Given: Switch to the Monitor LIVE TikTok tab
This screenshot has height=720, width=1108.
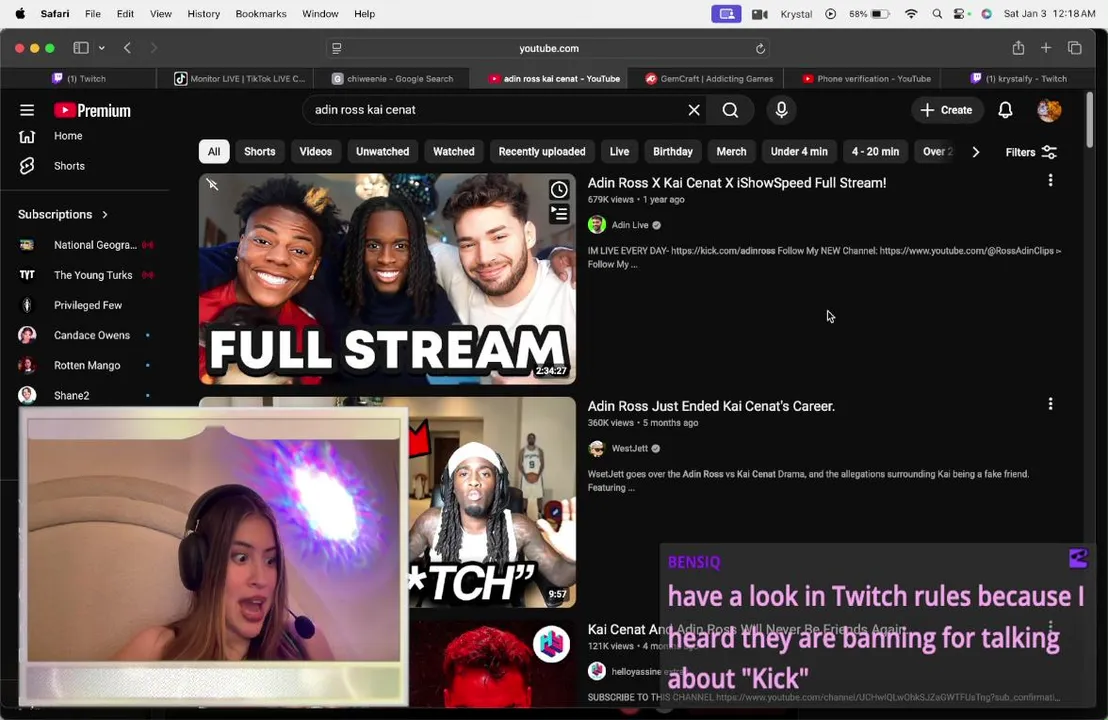Looking at the screenshot, I should coord(240,78).
